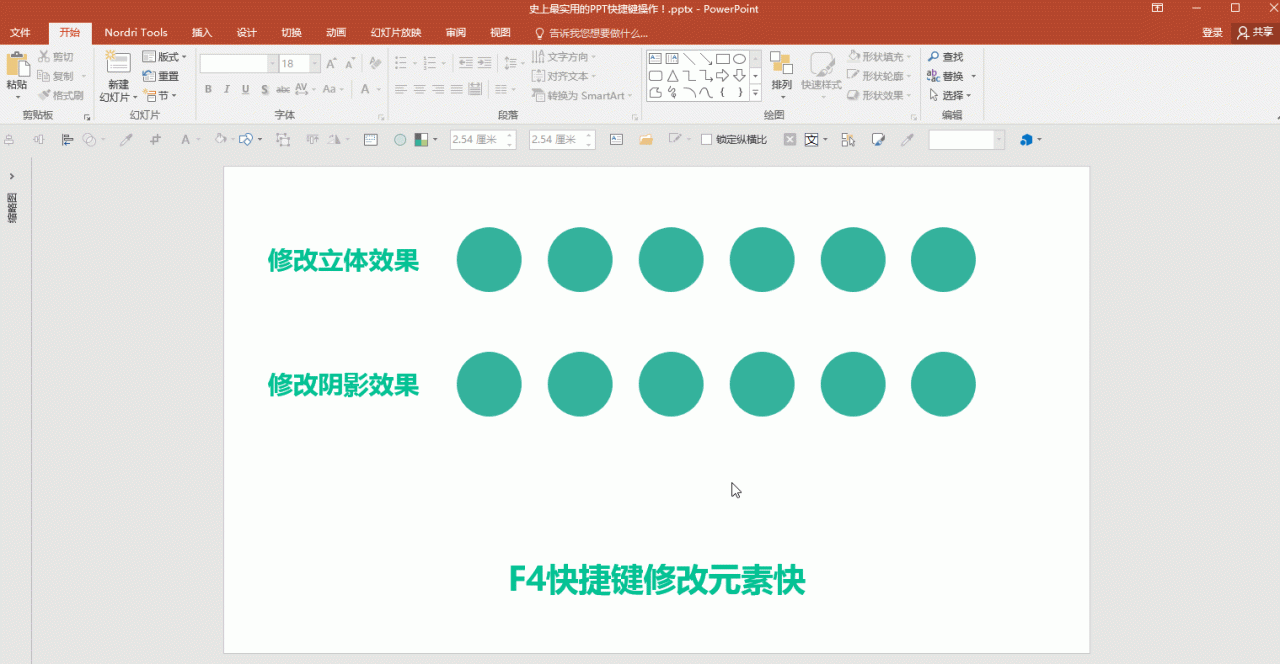Click the New Slide (新建幻灯片) icon
This screenshot has height=664, width=1280.
[118, 65]
